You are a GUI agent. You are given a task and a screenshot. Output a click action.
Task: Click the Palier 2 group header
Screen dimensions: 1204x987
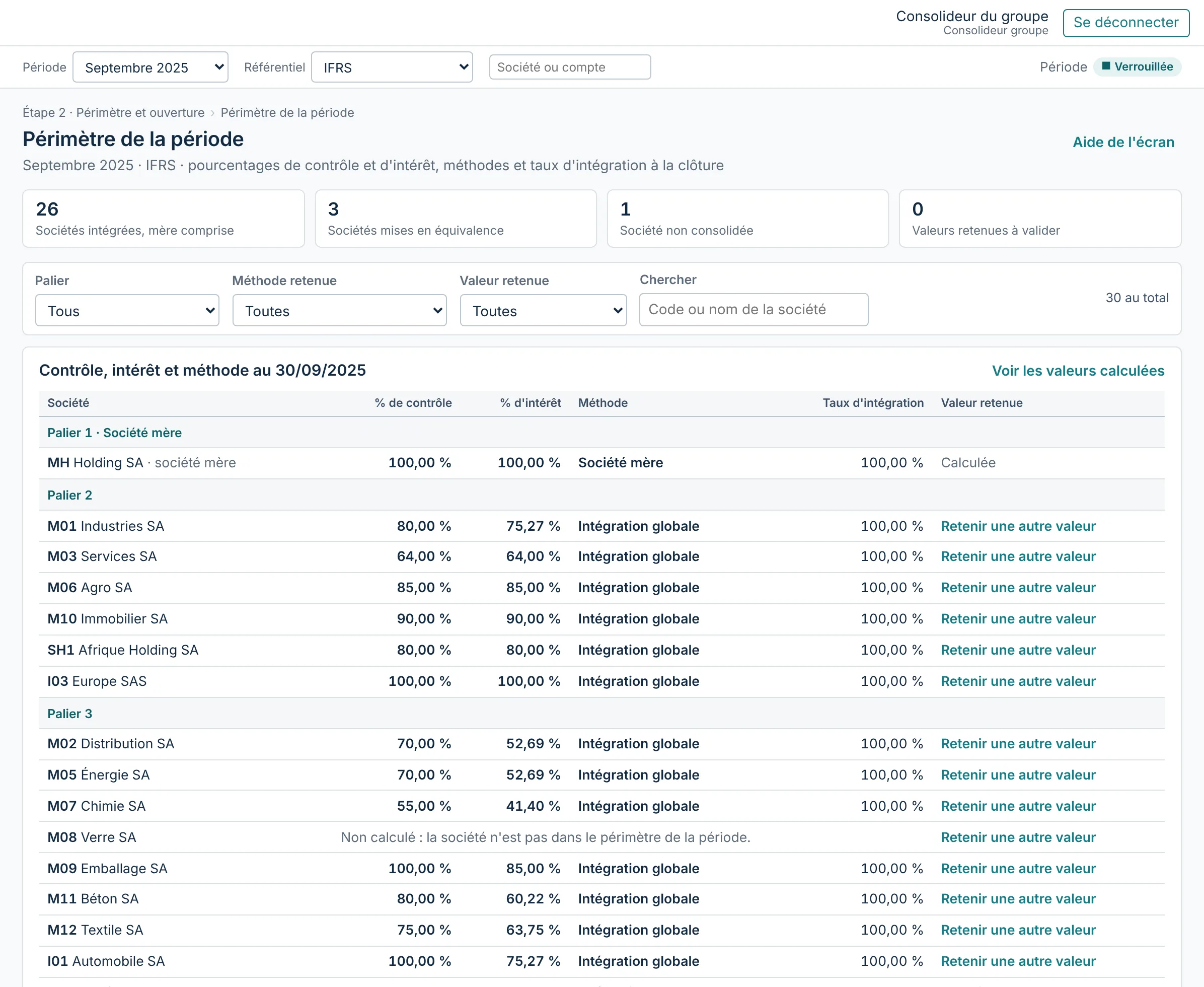(x=601, y=495)
